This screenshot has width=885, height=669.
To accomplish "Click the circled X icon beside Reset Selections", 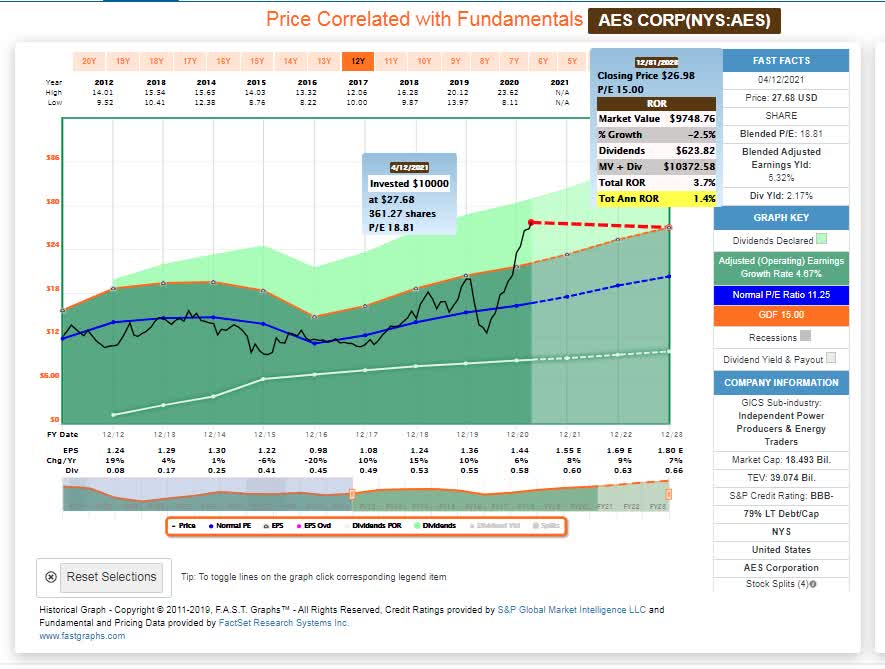I will [51, 577].
